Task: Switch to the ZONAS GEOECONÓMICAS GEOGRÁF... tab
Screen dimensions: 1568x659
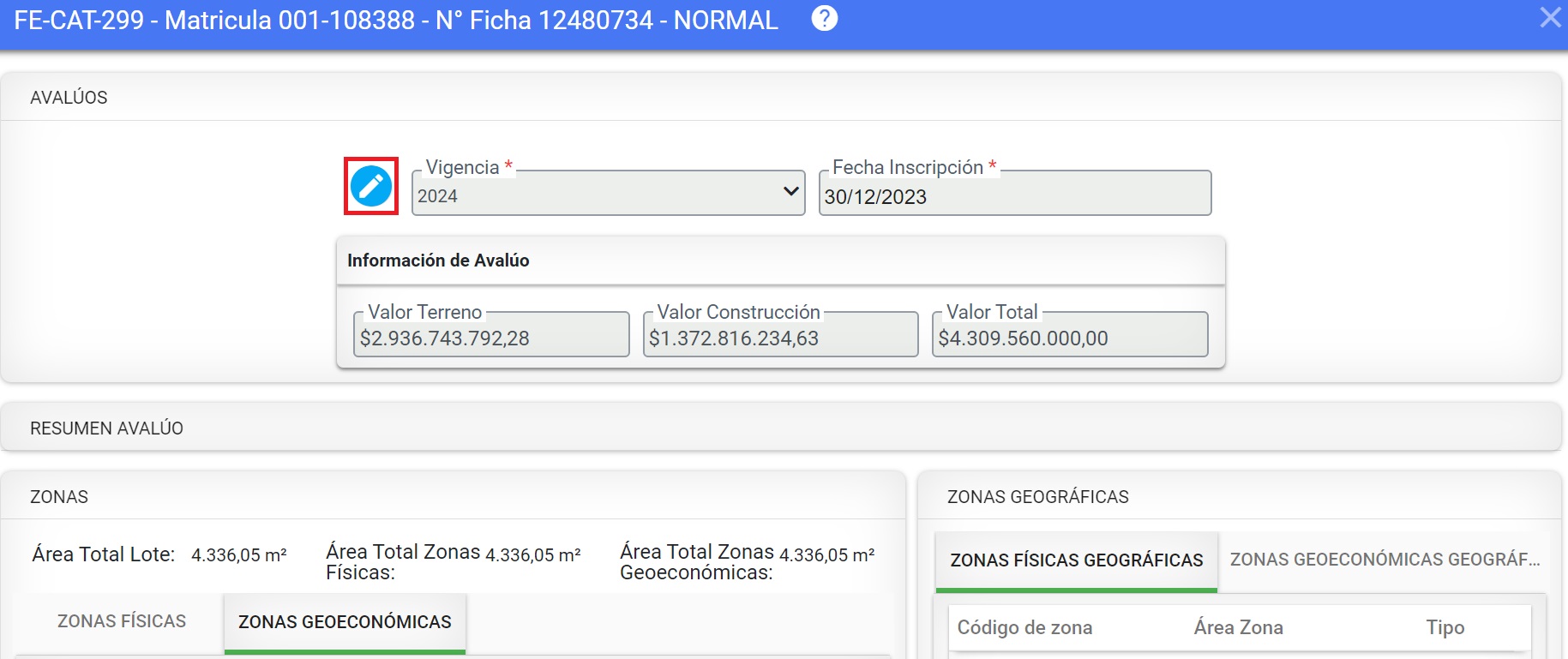Action: 1384,560
